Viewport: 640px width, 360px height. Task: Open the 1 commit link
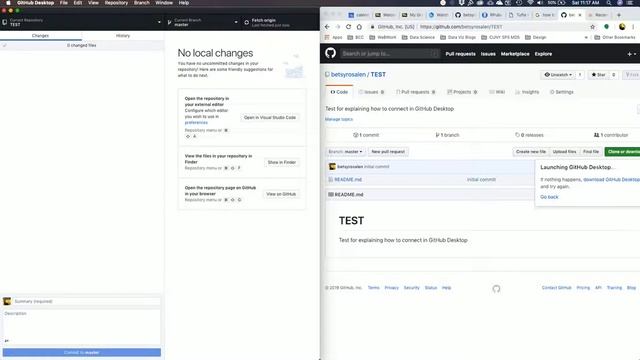tap(366, 135)
